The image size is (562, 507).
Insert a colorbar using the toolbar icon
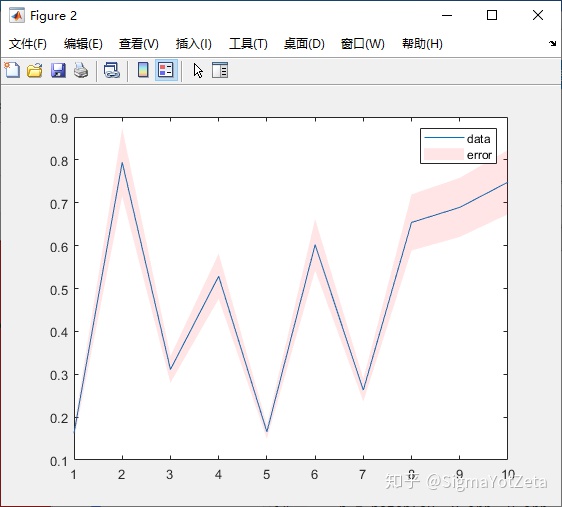coord(143,70)
